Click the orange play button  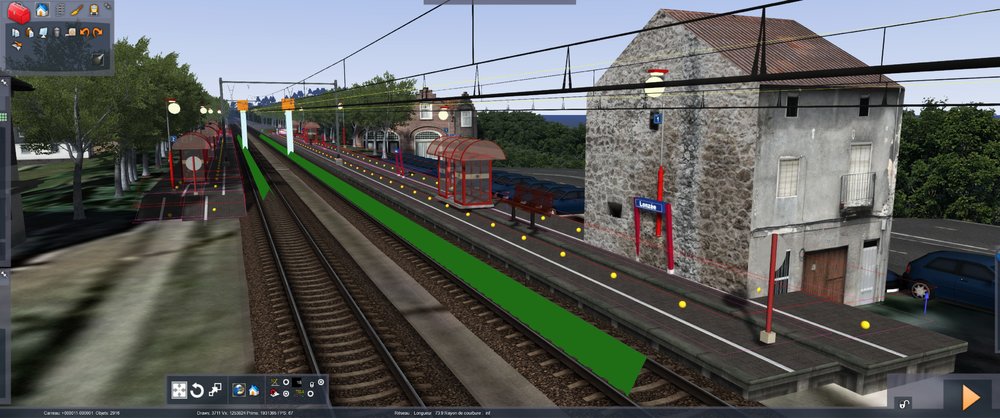971,398
